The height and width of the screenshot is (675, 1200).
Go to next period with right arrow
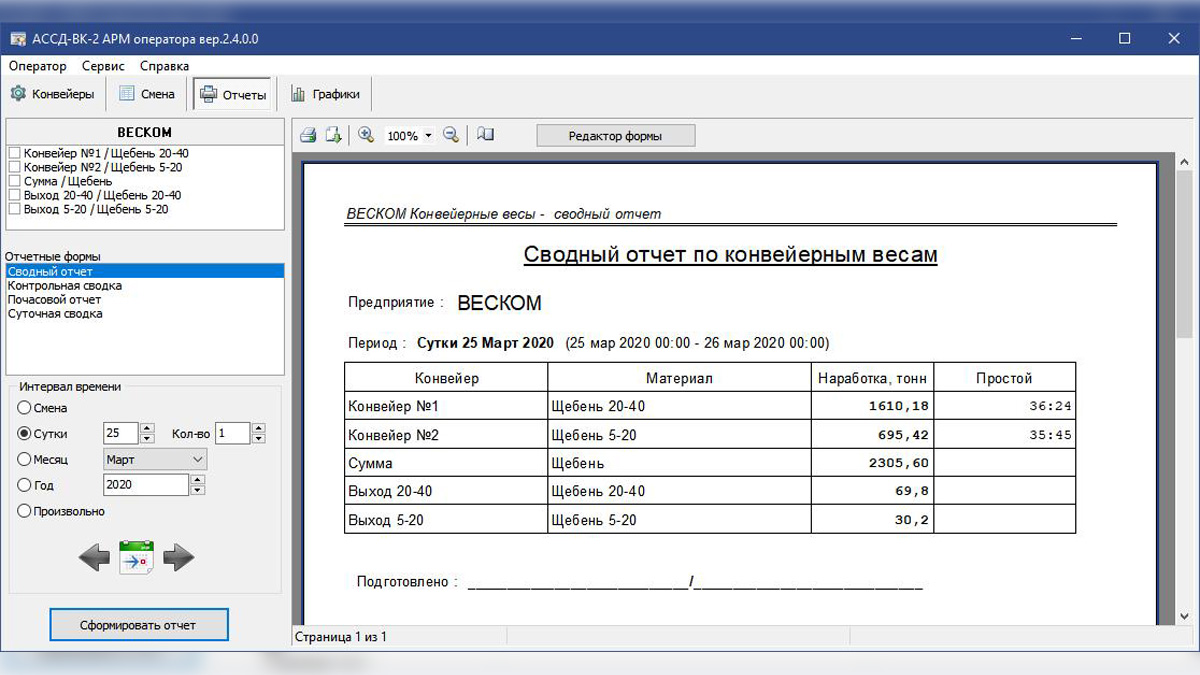178,557
